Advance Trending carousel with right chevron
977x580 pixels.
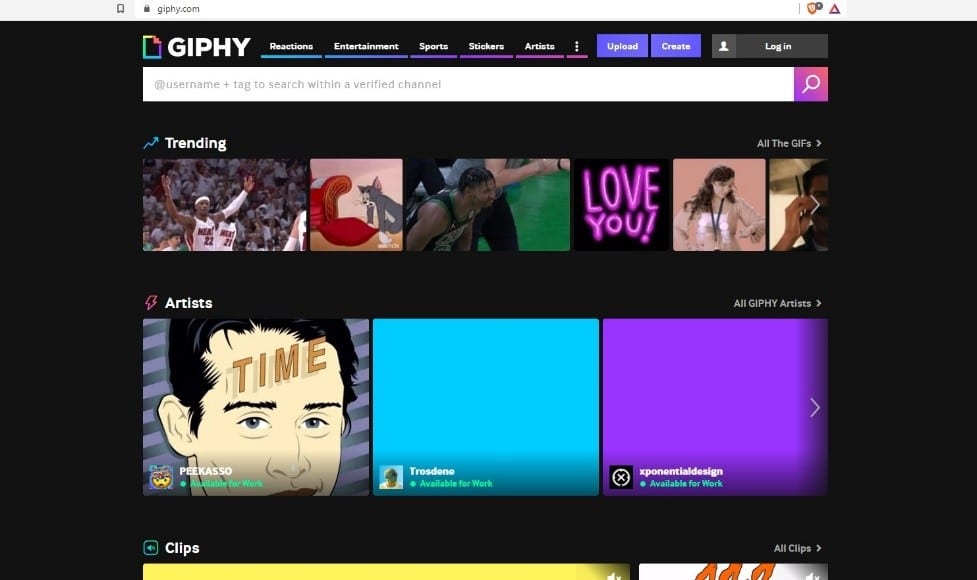coord(814,204)
